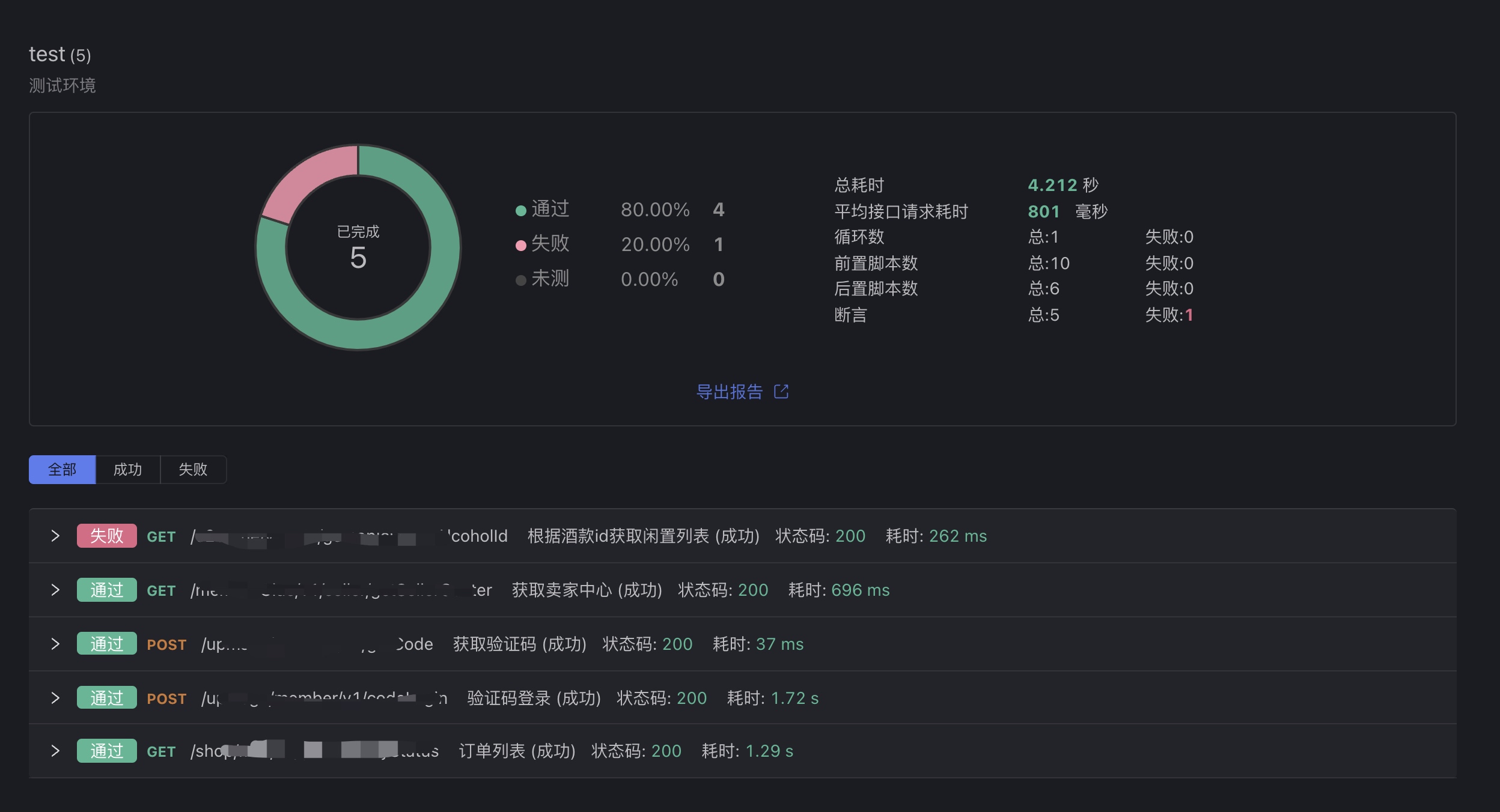Expand the 获取验证码 result row
Screen dimensions: 1500x812
point(55,644)
